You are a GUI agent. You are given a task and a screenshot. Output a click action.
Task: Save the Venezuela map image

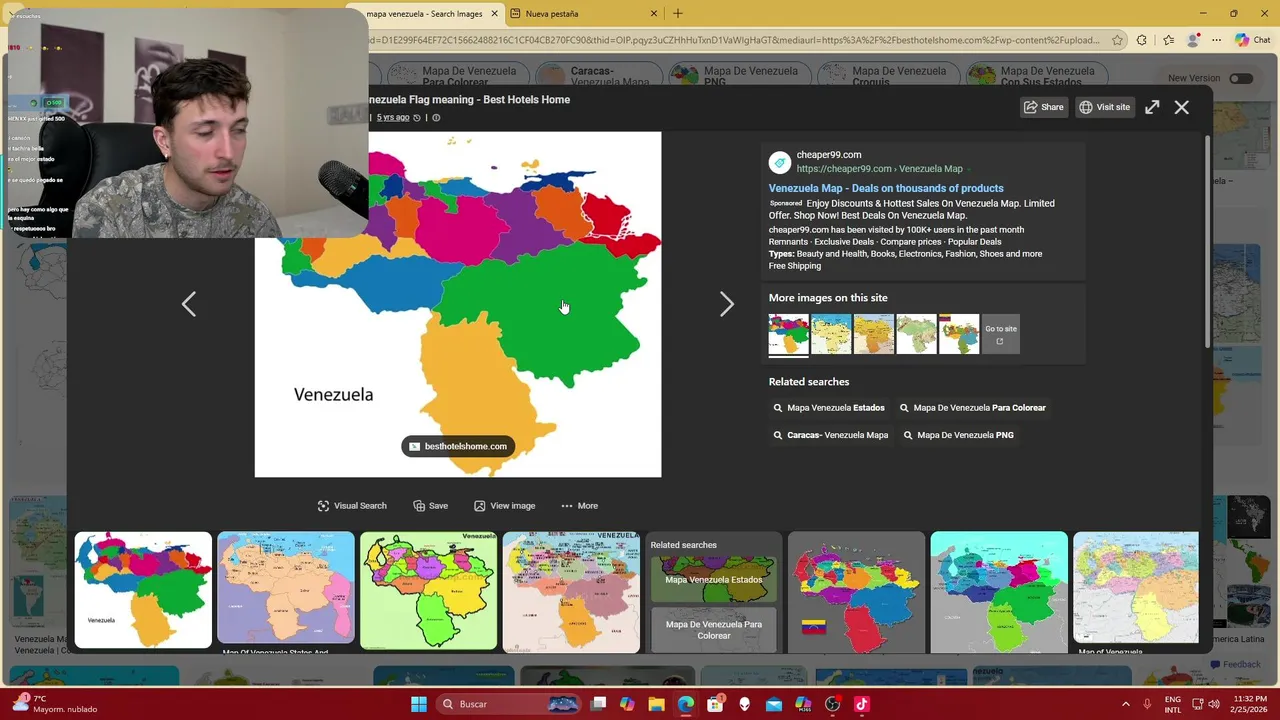pos(431,506)
